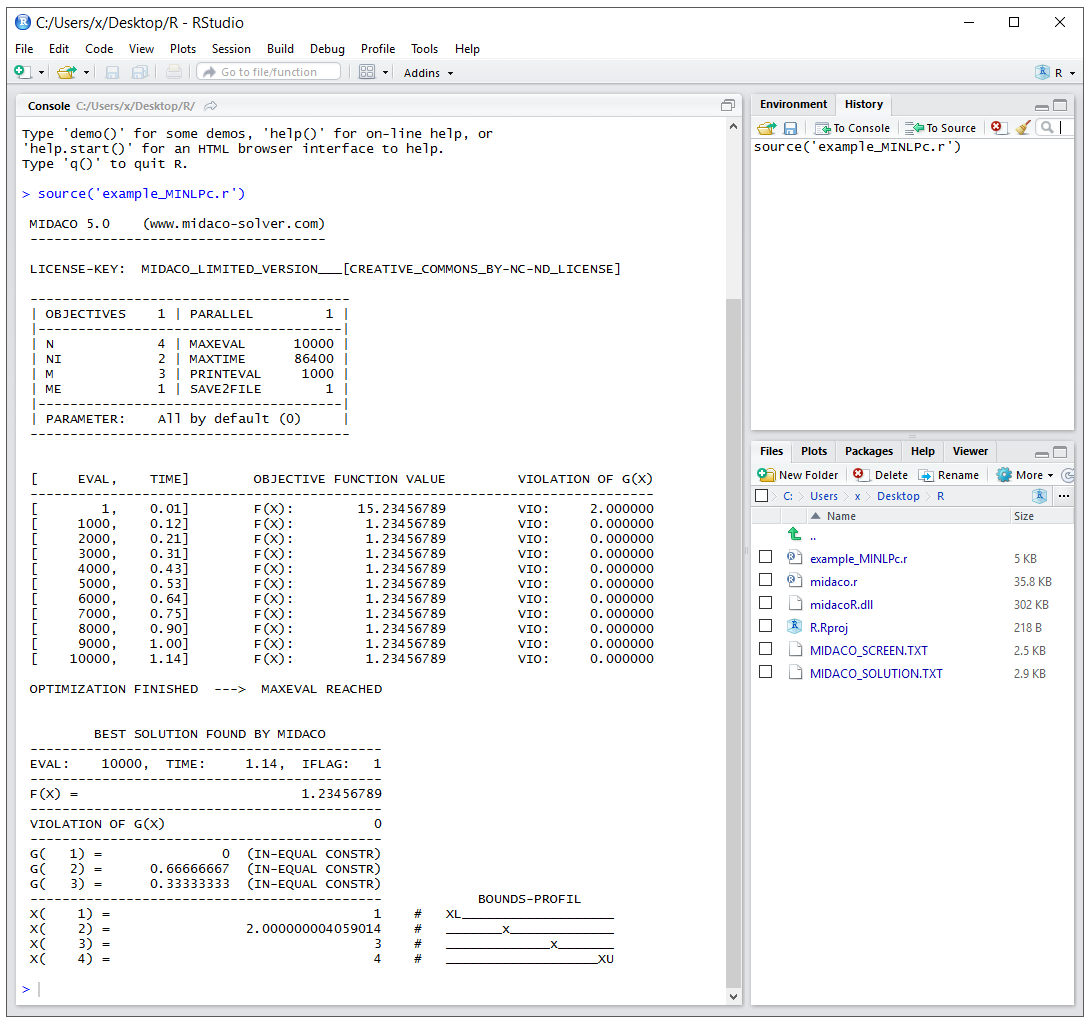Select the source('example_MINLPc.r') history entry

click(857, 147)
